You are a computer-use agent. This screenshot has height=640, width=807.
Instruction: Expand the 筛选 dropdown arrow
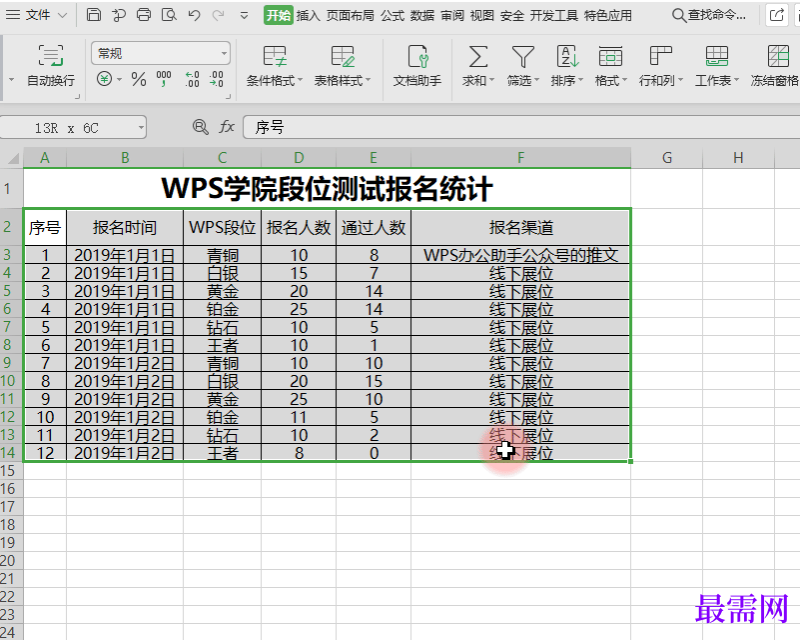537,80
